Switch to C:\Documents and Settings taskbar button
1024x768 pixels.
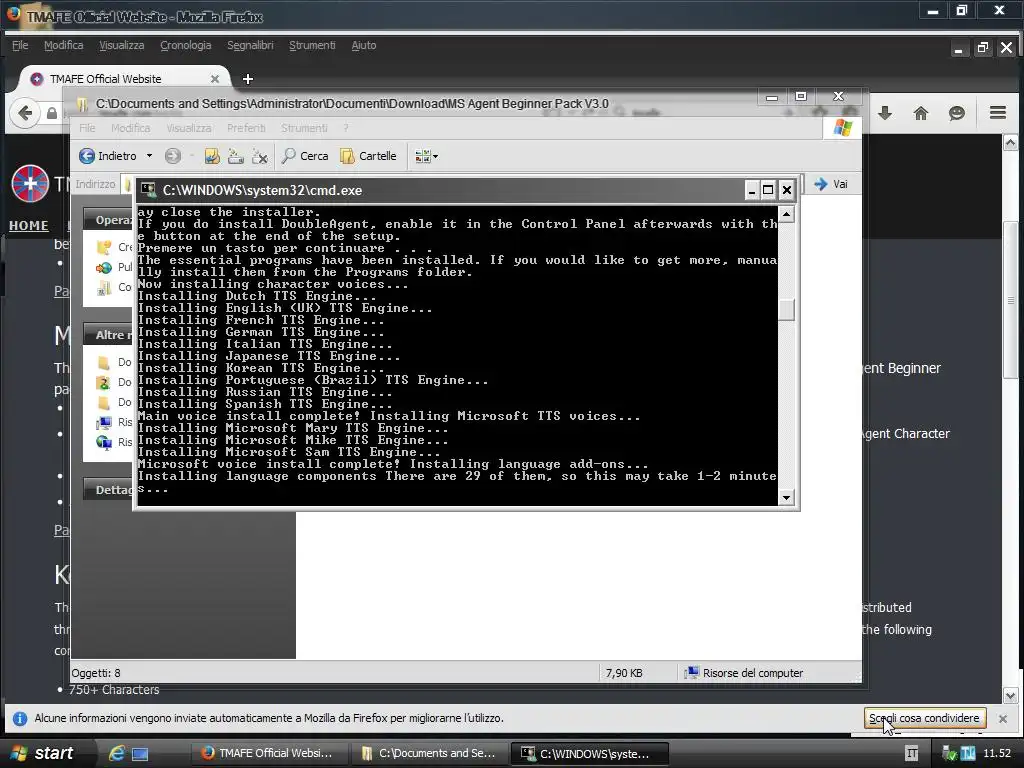coord(428,754)
